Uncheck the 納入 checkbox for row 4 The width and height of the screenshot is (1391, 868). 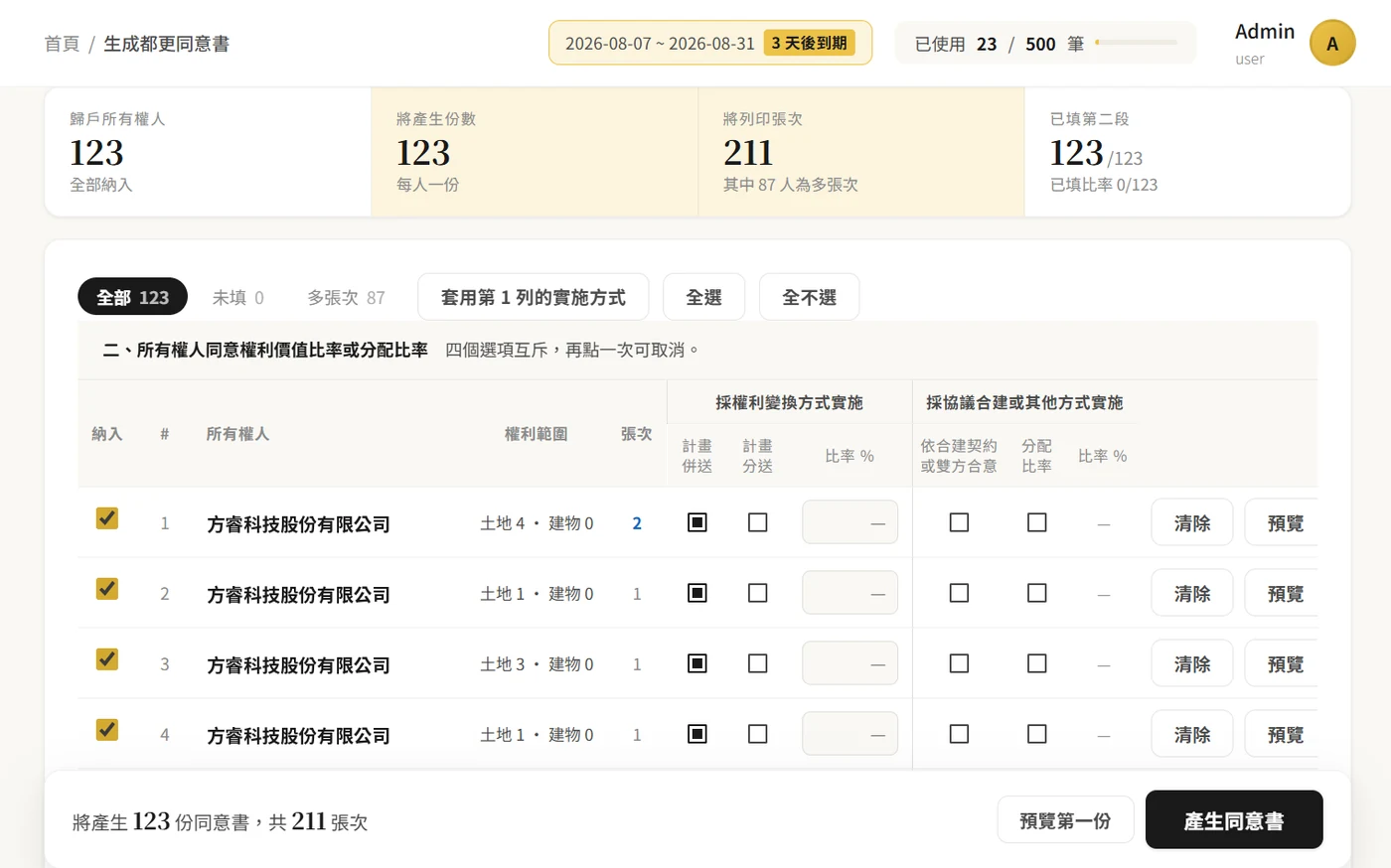pyautogui.click(x=107, y=730)
